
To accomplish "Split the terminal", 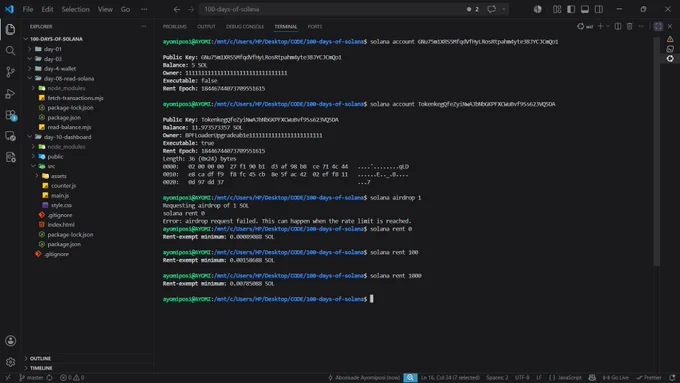I will coord(618,26).
